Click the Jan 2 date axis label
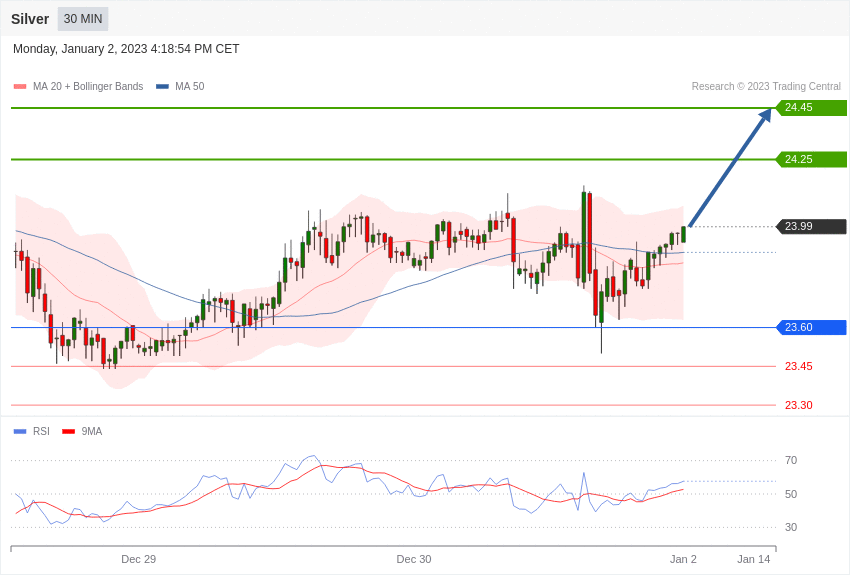The image size is (850, 576). pos(683,559)
